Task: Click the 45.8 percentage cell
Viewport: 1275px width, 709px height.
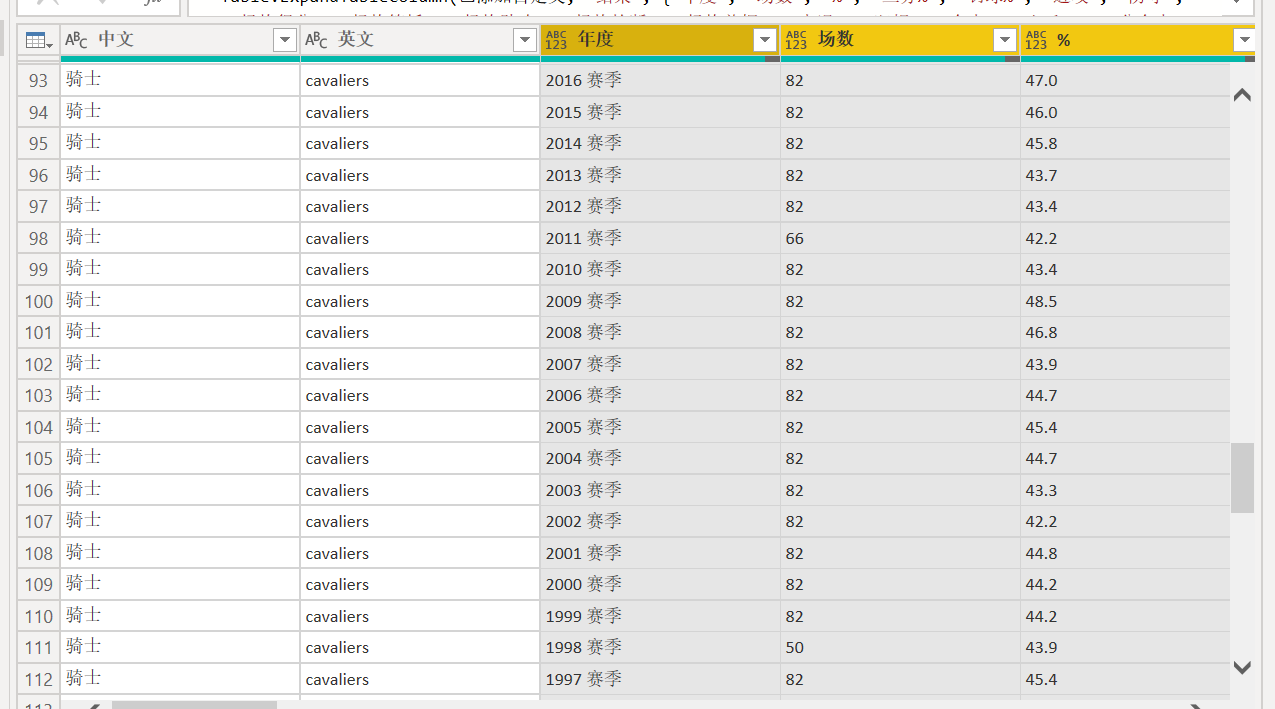Action: pos(1125,144)
